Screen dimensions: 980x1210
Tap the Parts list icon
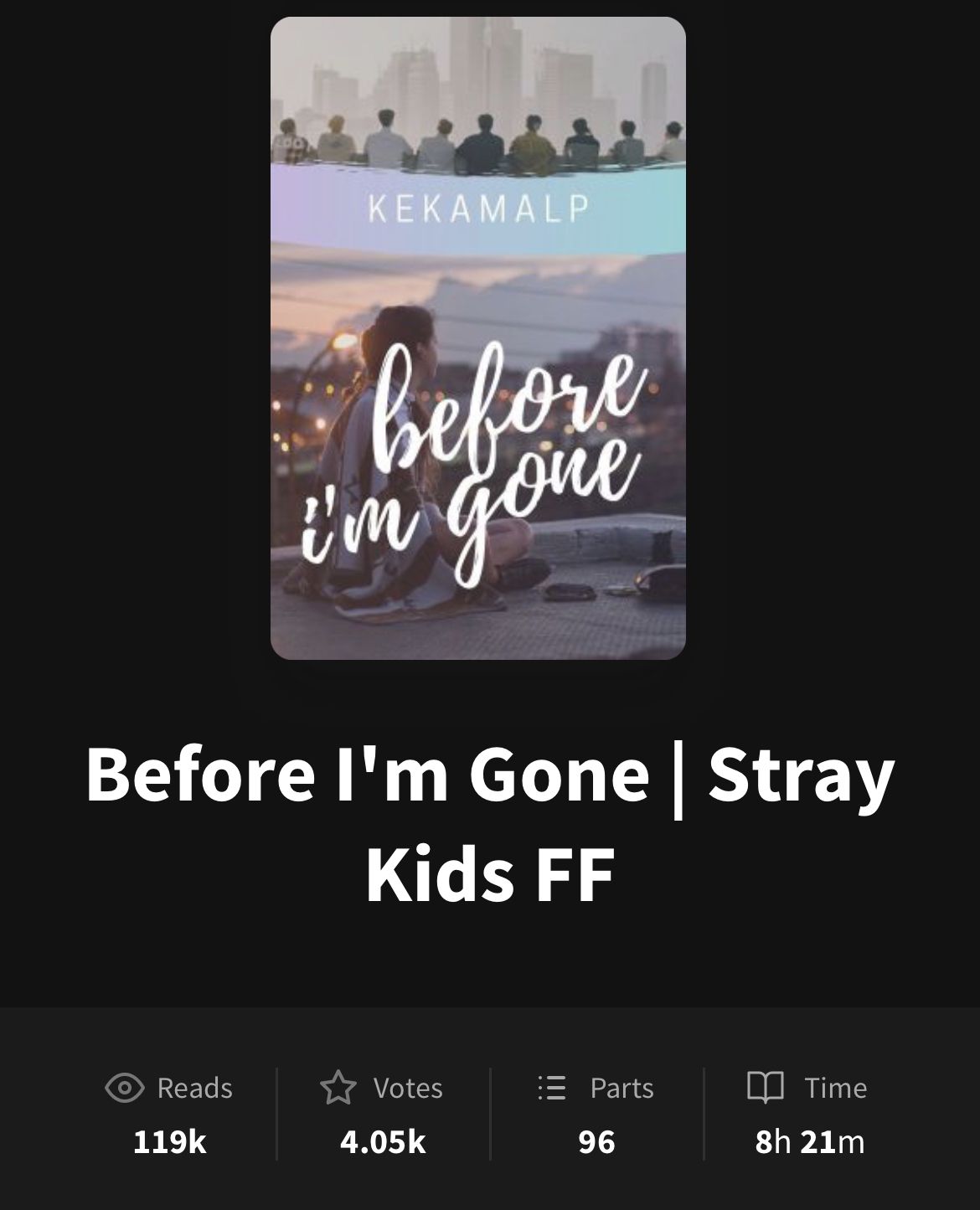click(x=552, y=1088)
